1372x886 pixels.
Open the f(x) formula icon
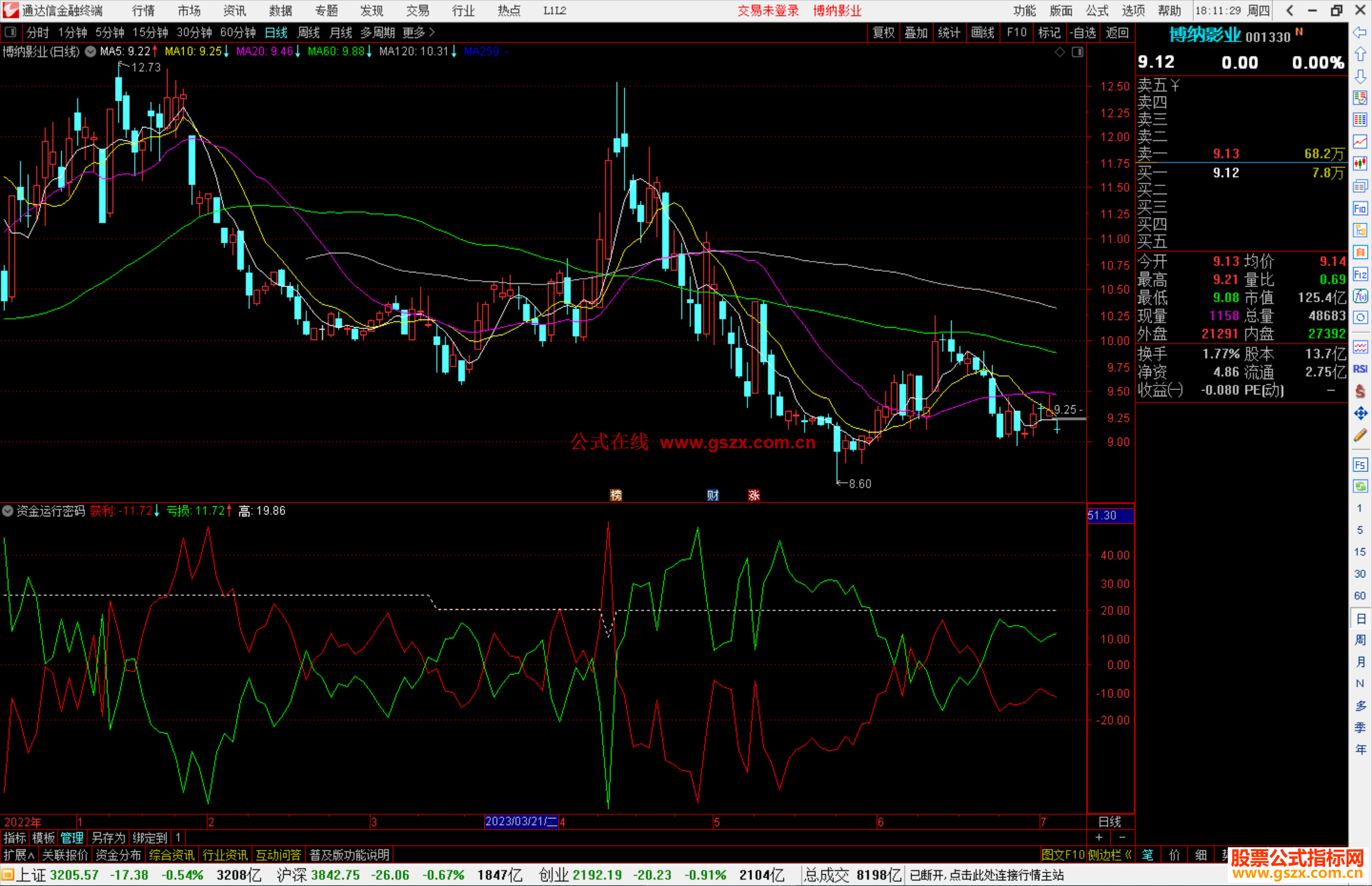pos(1360,296)
